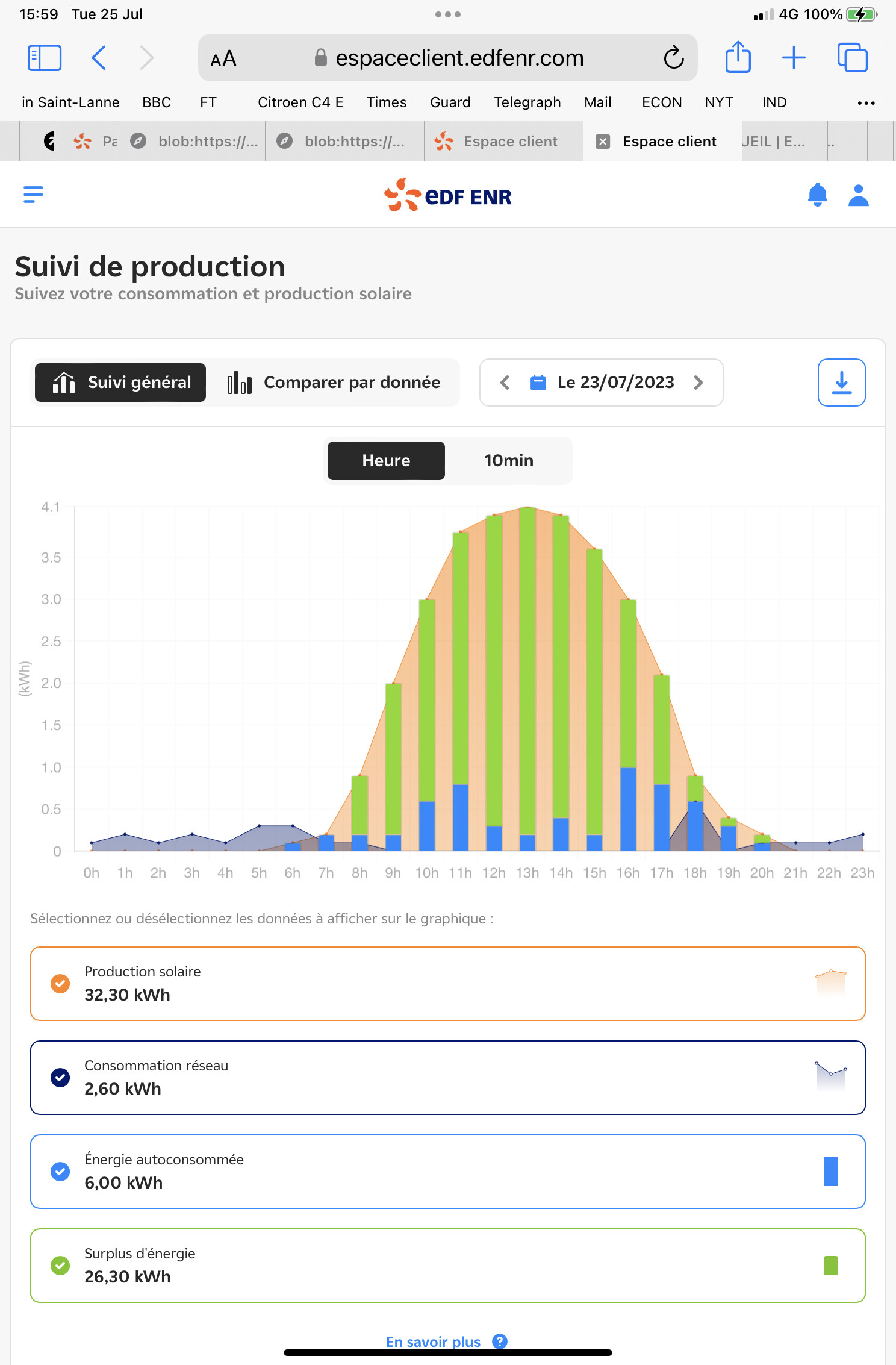Open the user profile icon
This screenshot has width=896, height=1365.
[858, 195]
